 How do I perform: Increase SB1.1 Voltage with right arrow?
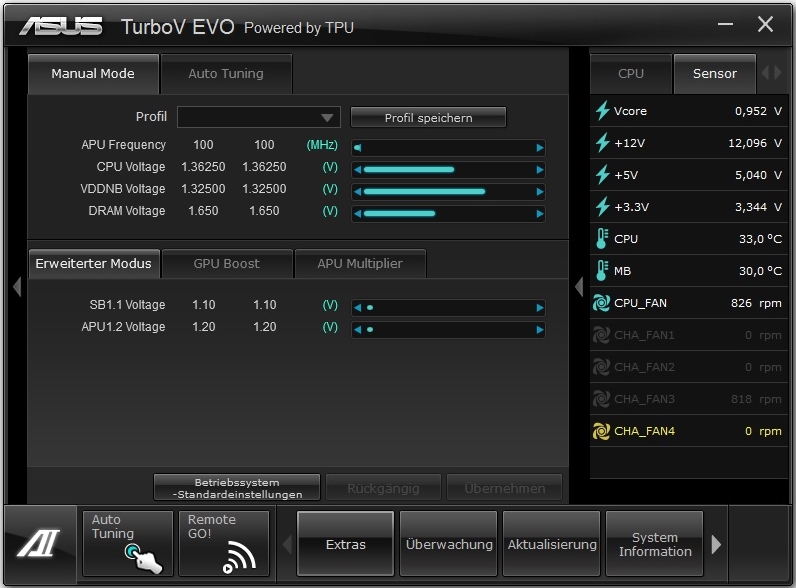(540, 308)
